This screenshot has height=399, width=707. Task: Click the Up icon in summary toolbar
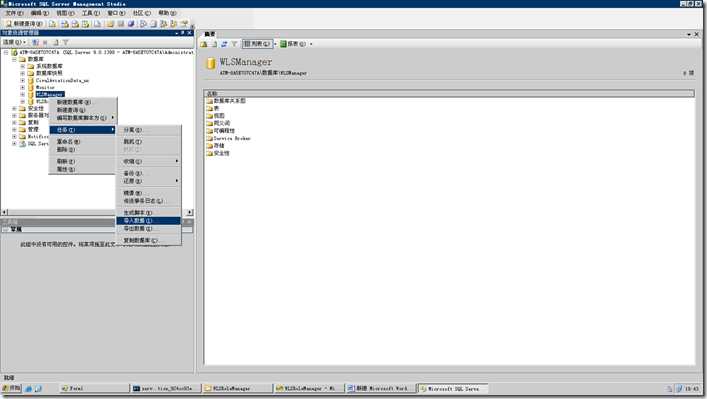(x=204, y=44)
